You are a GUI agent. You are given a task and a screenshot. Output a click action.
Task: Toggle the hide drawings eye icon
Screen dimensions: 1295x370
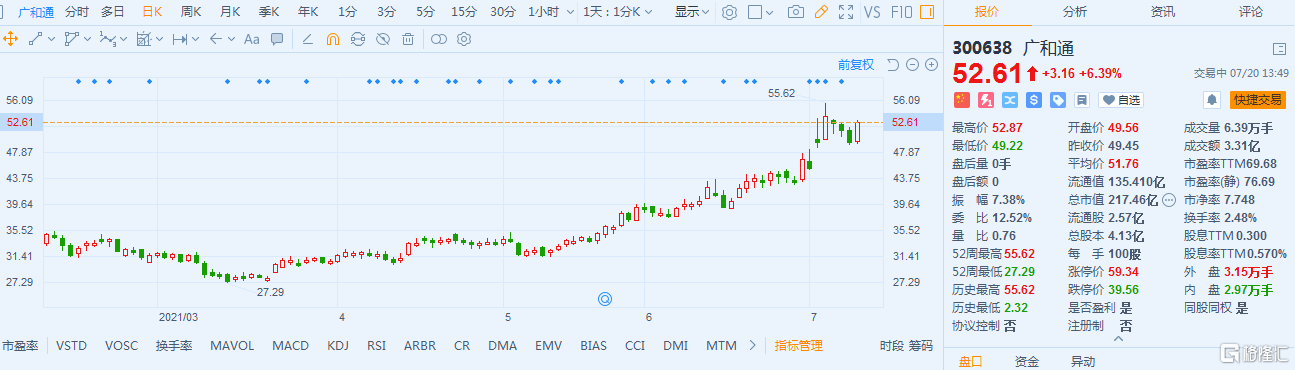coord(383,39)
